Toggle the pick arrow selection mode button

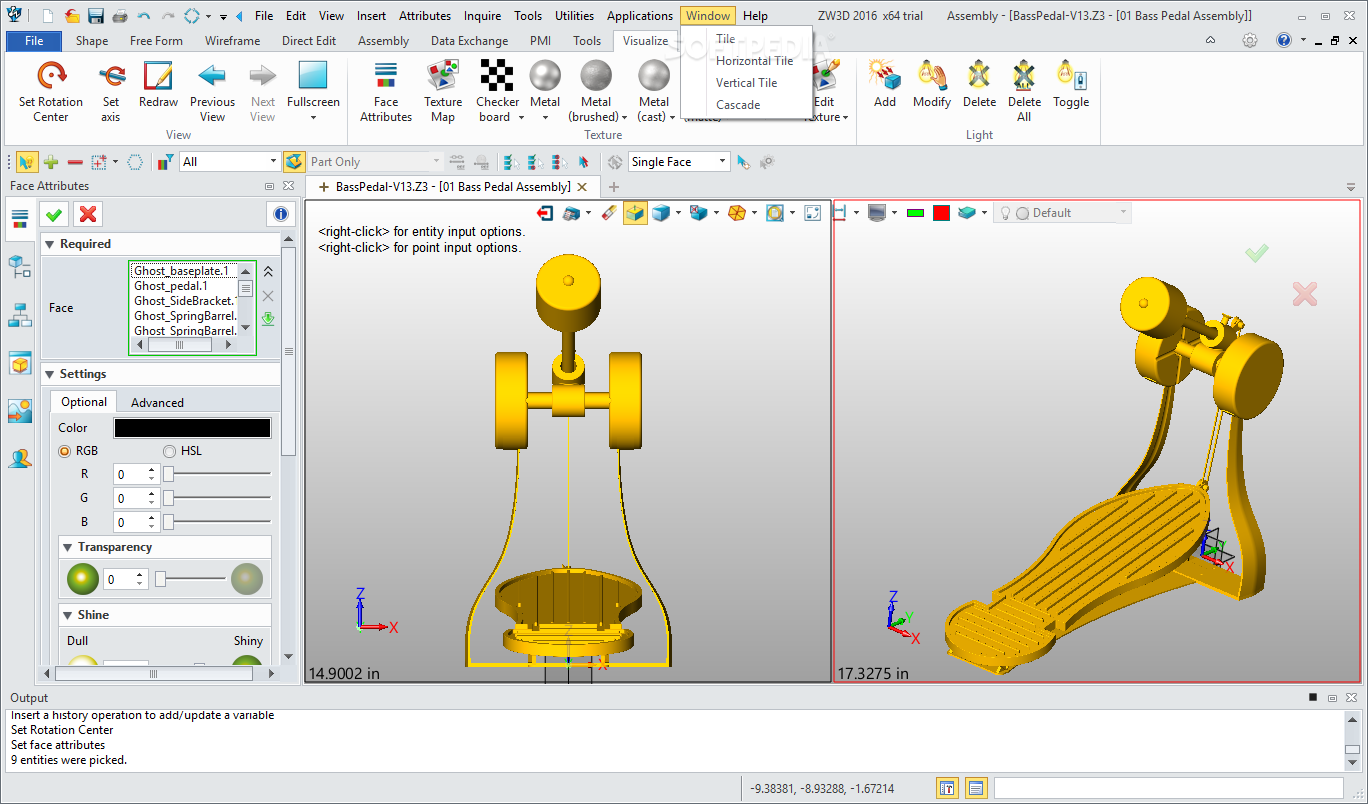26,162
